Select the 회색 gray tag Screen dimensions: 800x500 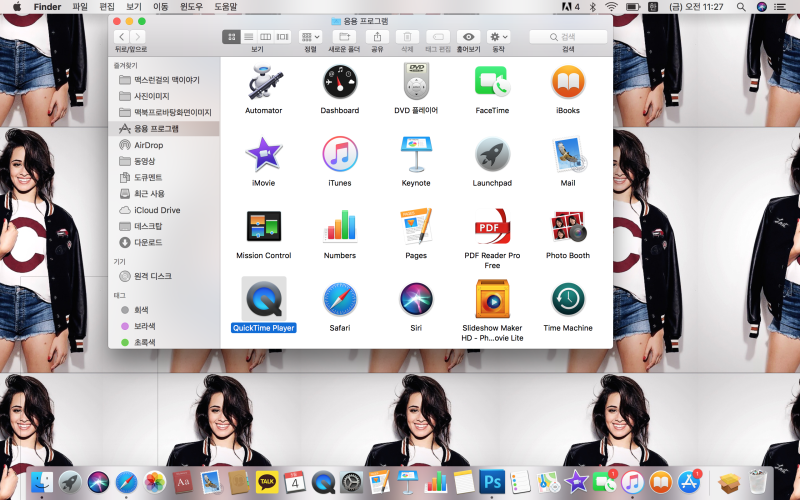point(164,310)
